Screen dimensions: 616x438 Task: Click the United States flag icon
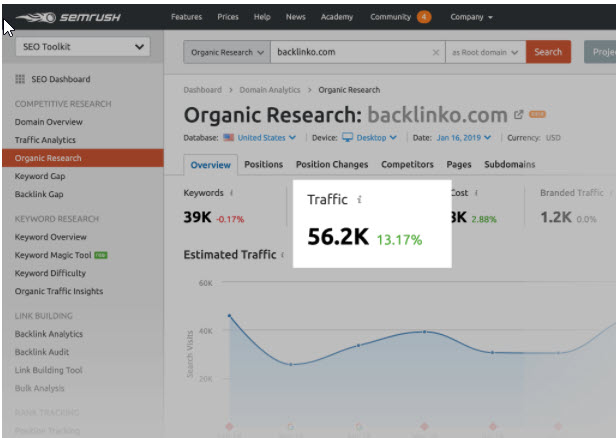tap(229, 137)
